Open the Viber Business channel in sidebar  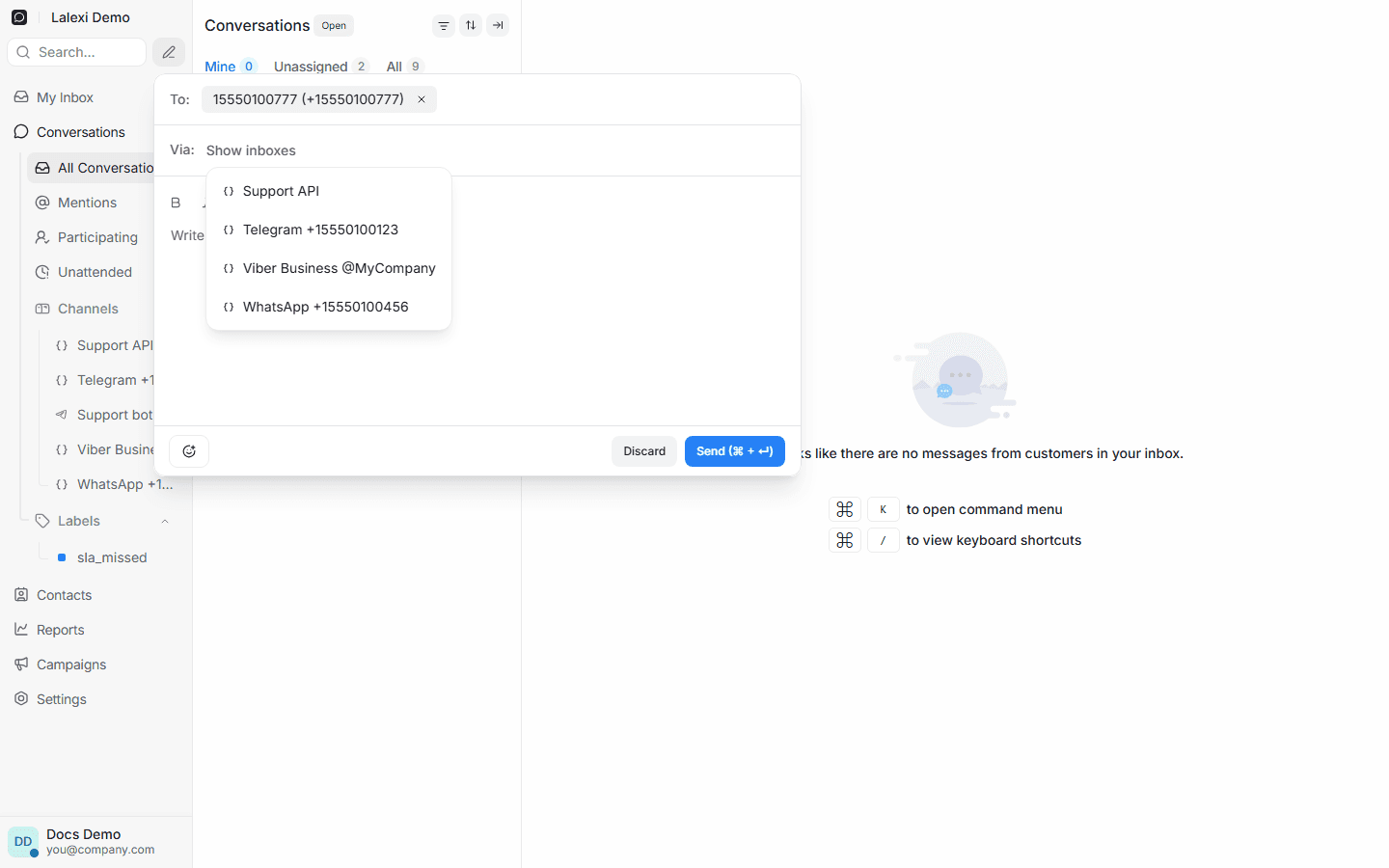pyautogui.click(x=104, y=449)
